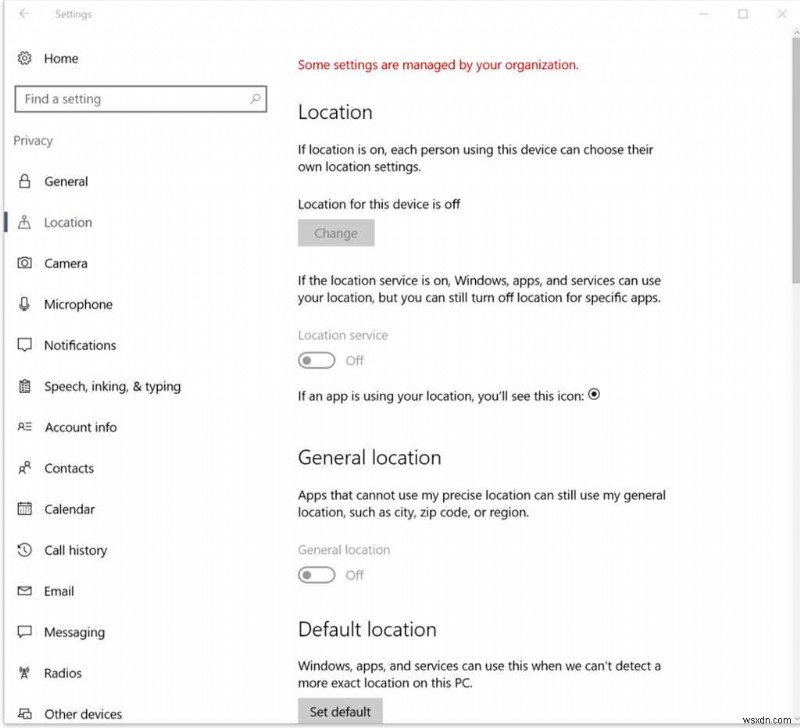Open the Call history privacy icon
This screenshot has width=800, height=728.
click(x=23, y=550)
